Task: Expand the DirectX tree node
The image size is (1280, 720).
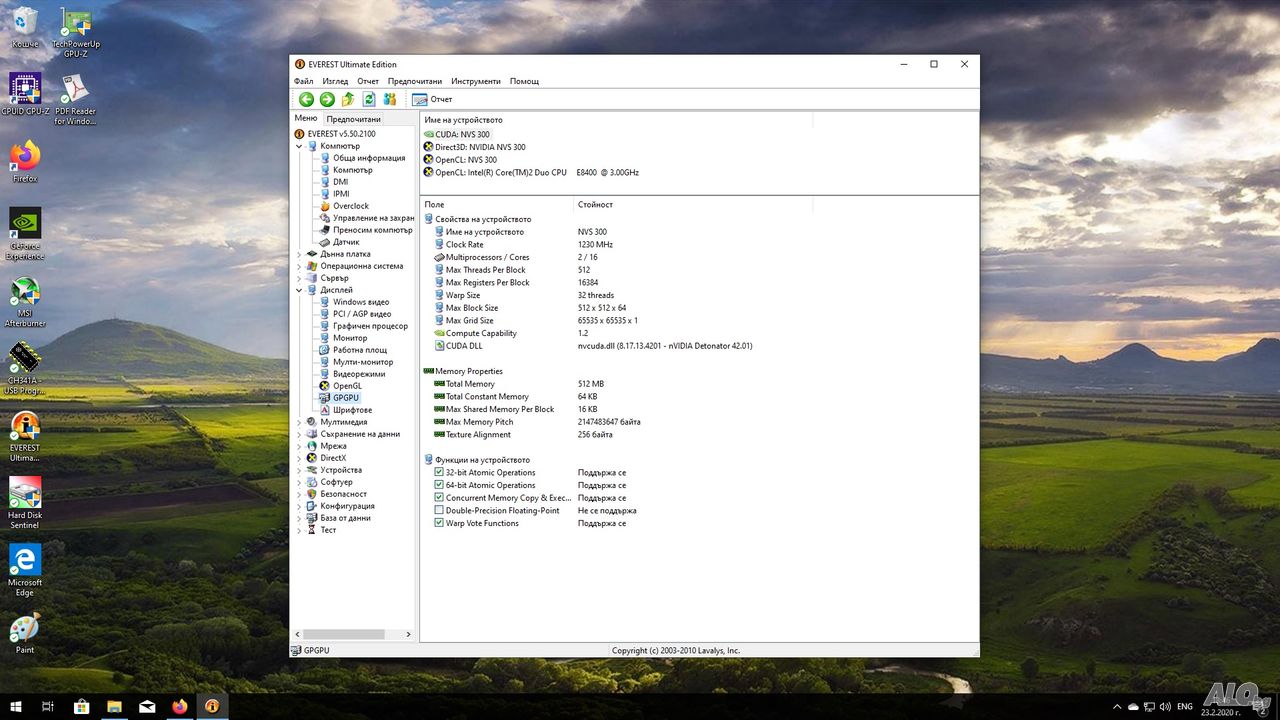Action: point(299,458)
